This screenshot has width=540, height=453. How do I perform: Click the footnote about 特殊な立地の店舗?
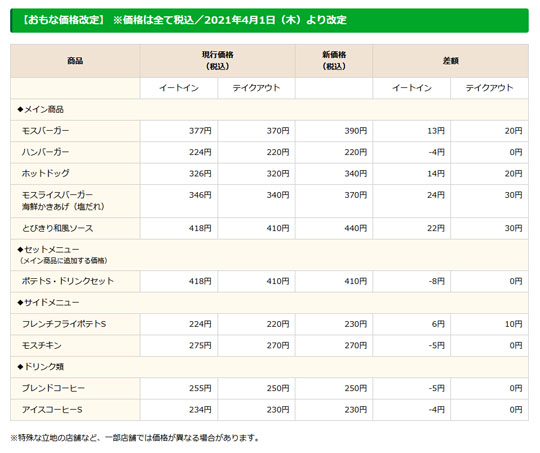[x=135, y=438]
